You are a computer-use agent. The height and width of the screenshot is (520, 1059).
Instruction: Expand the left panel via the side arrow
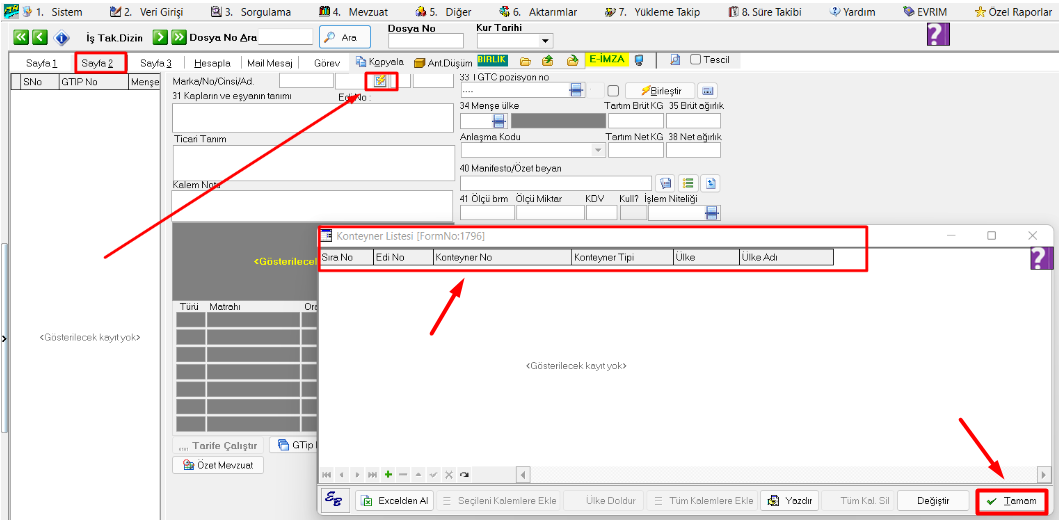(x=3, y=338)
